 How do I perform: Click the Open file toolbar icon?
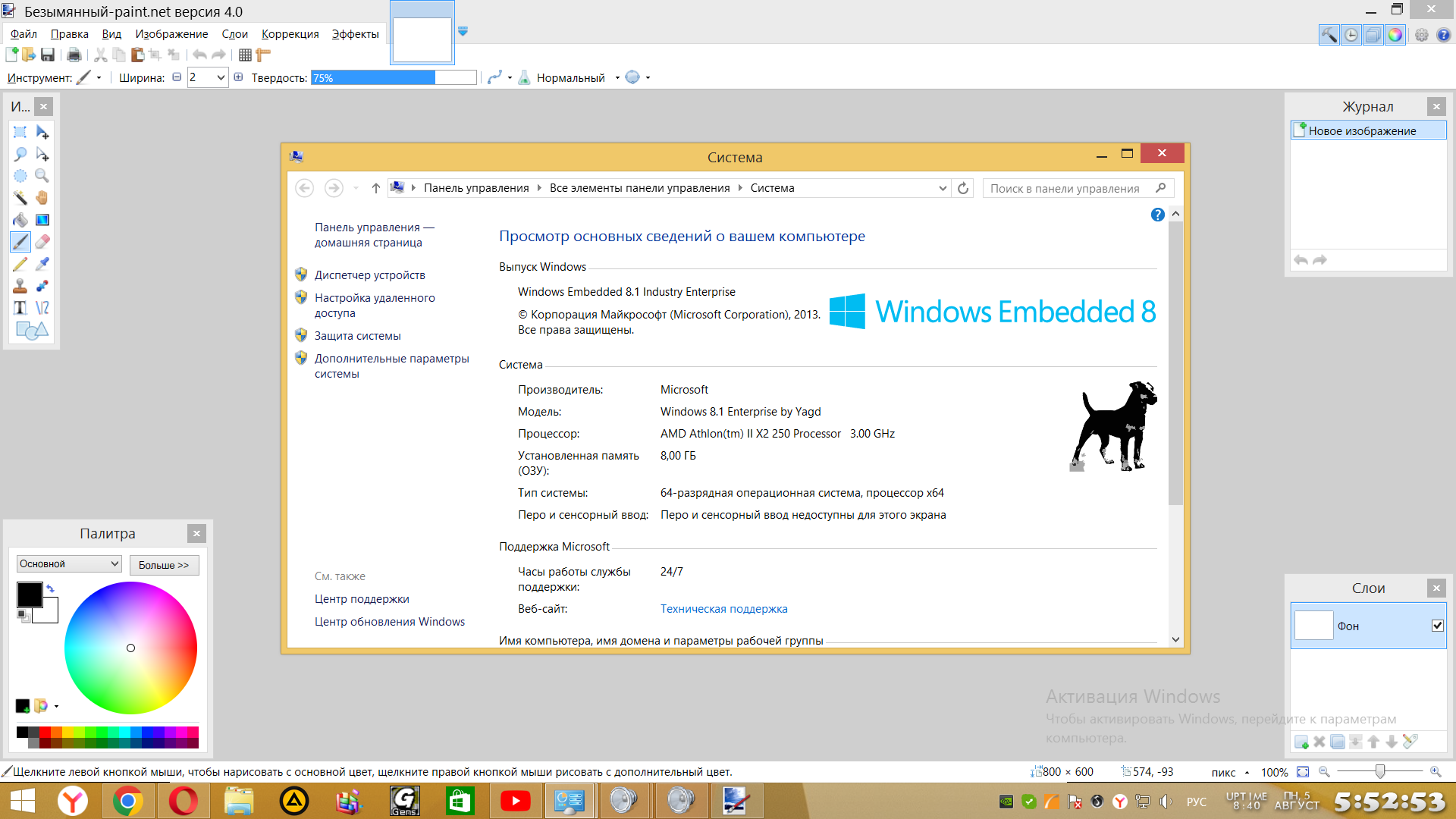click(x=29, y=55)
